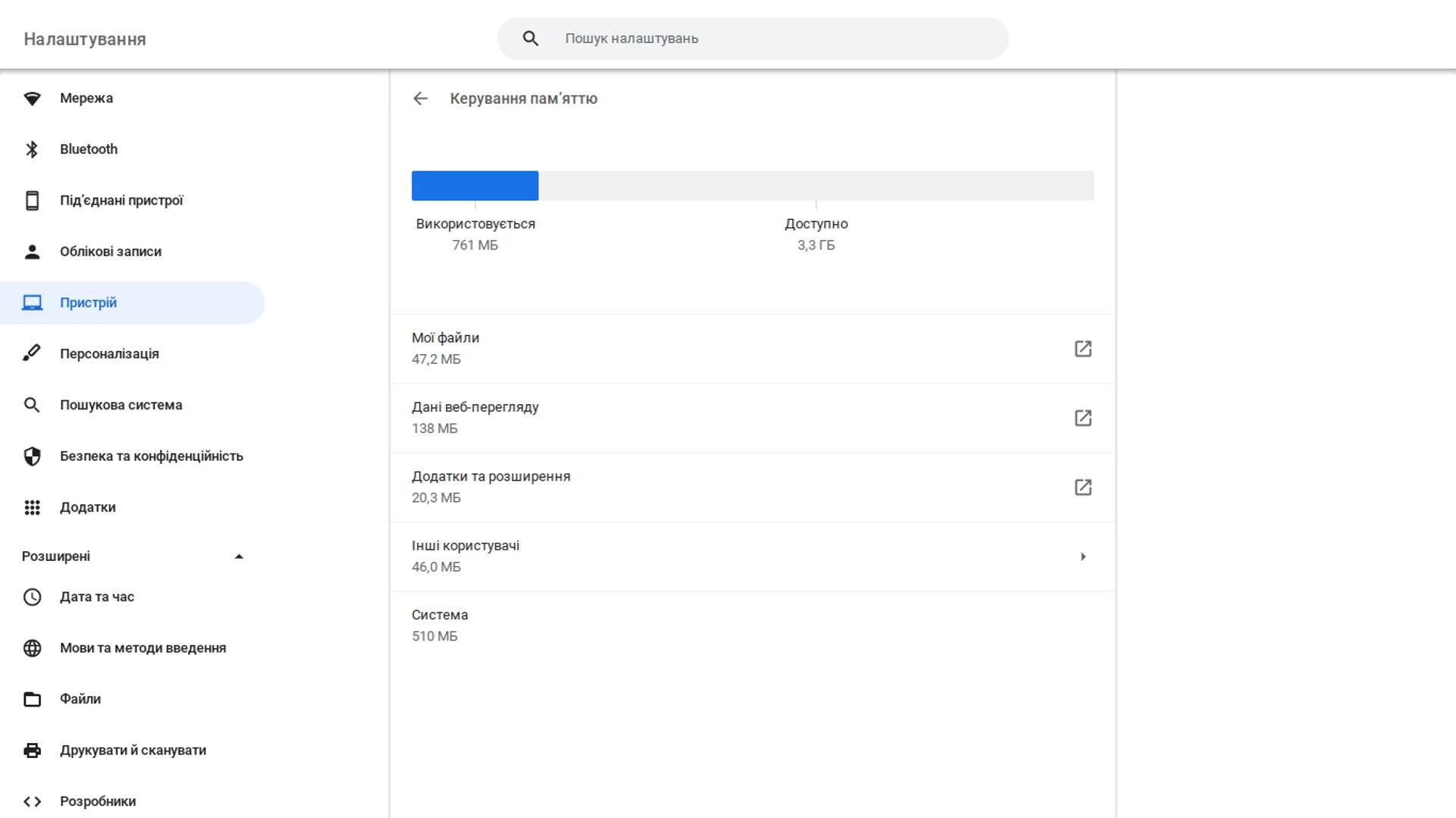Click the storage usage progress bar

[x=752, y=185]
